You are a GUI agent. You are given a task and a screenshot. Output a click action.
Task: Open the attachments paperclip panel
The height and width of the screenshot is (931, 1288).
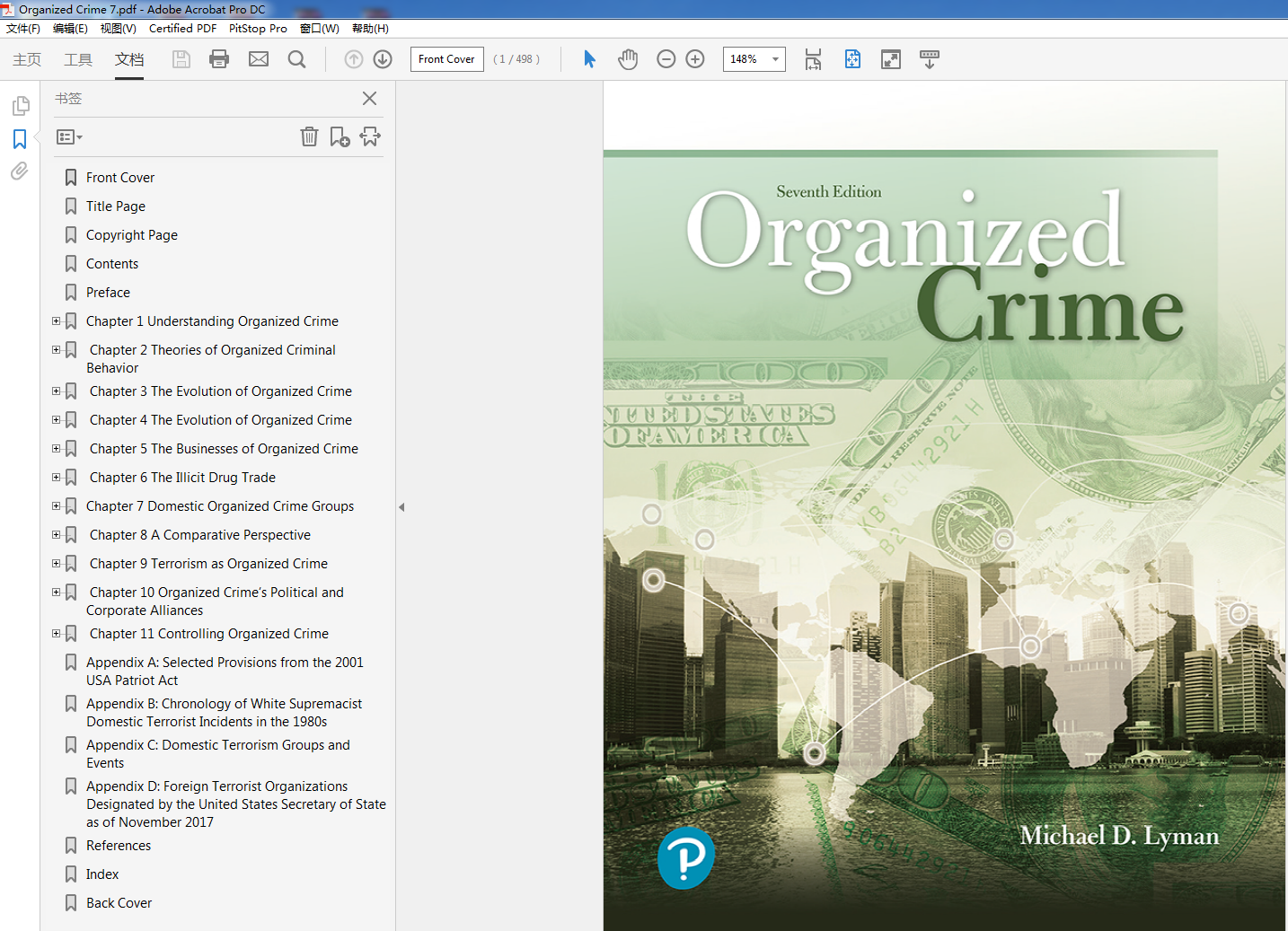coord(20,171)
